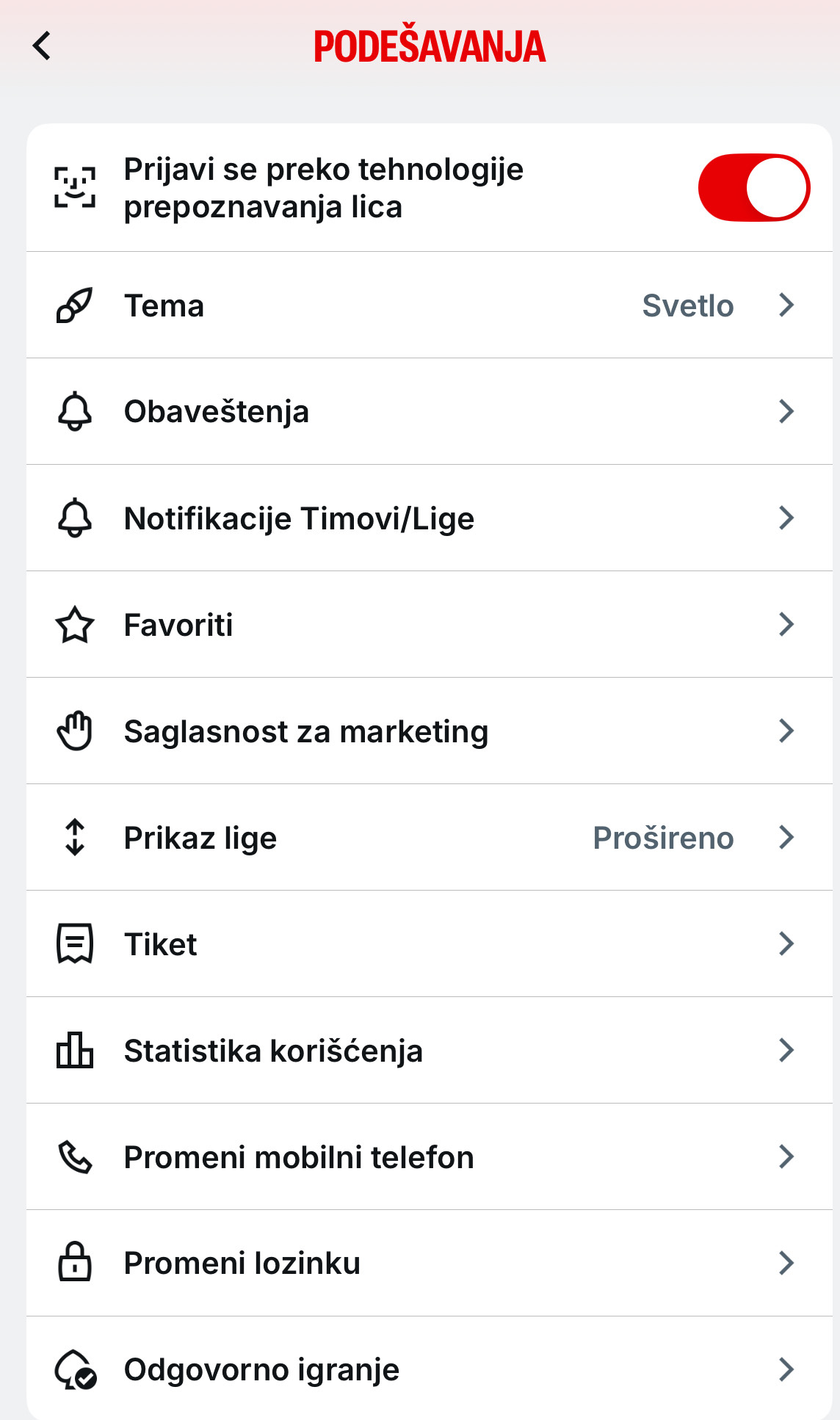Click the phone handset icon

(x=75, y=1156)
